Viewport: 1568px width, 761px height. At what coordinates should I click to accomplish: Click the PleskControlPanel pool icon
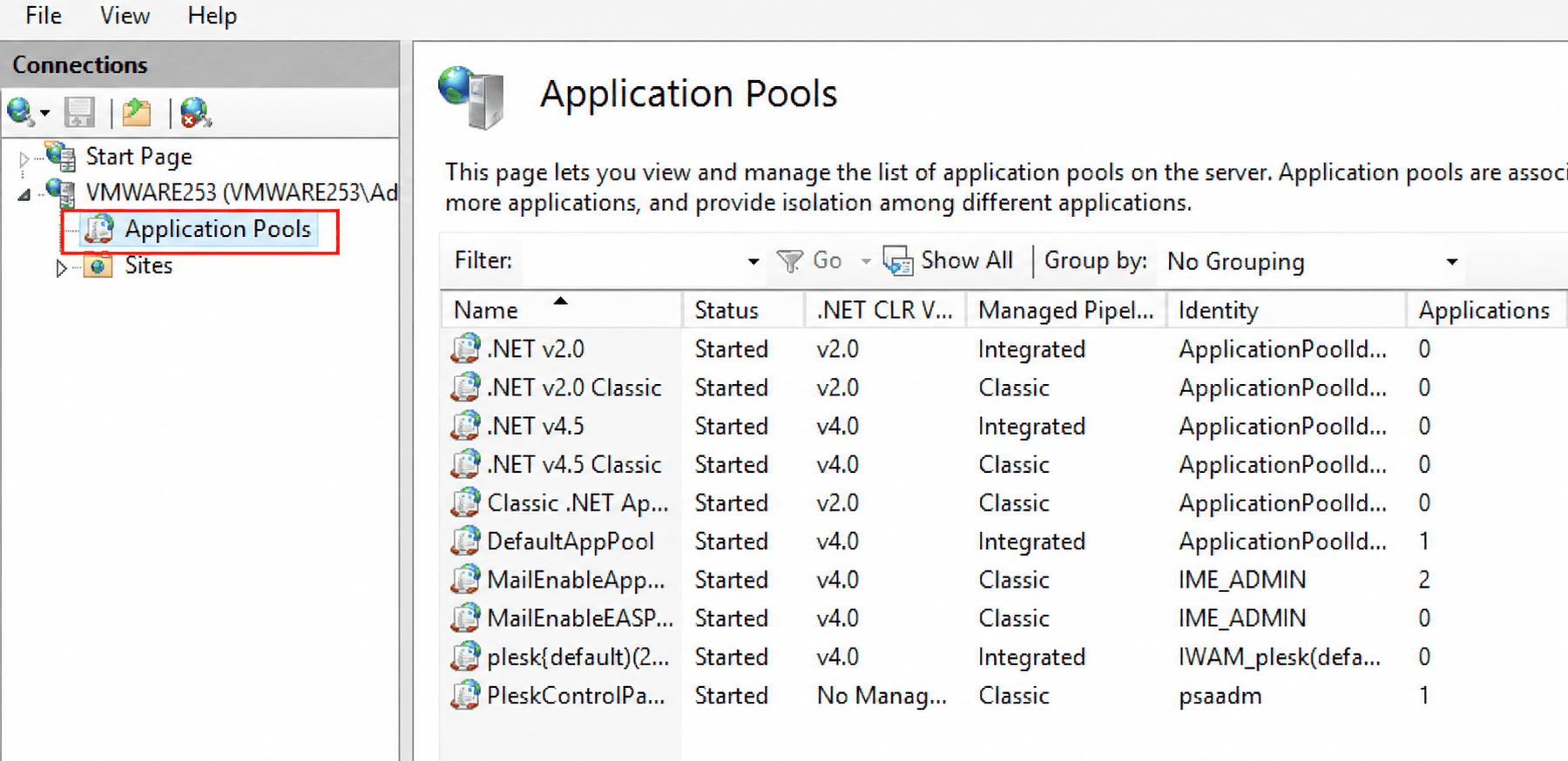466,695
